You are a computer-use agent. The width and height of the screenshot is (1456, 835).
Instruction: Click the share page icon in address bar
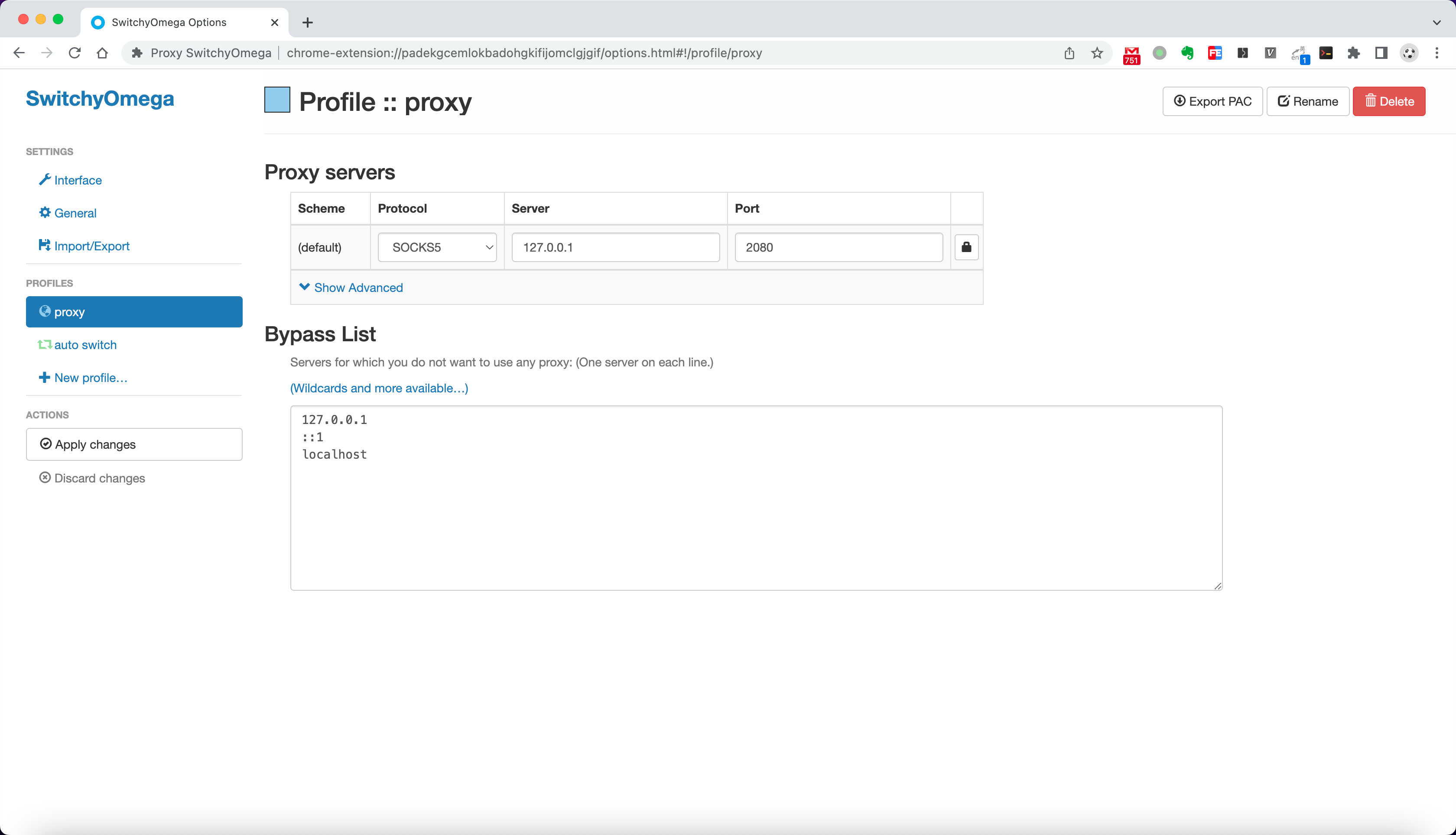[x=1069, y=53]
